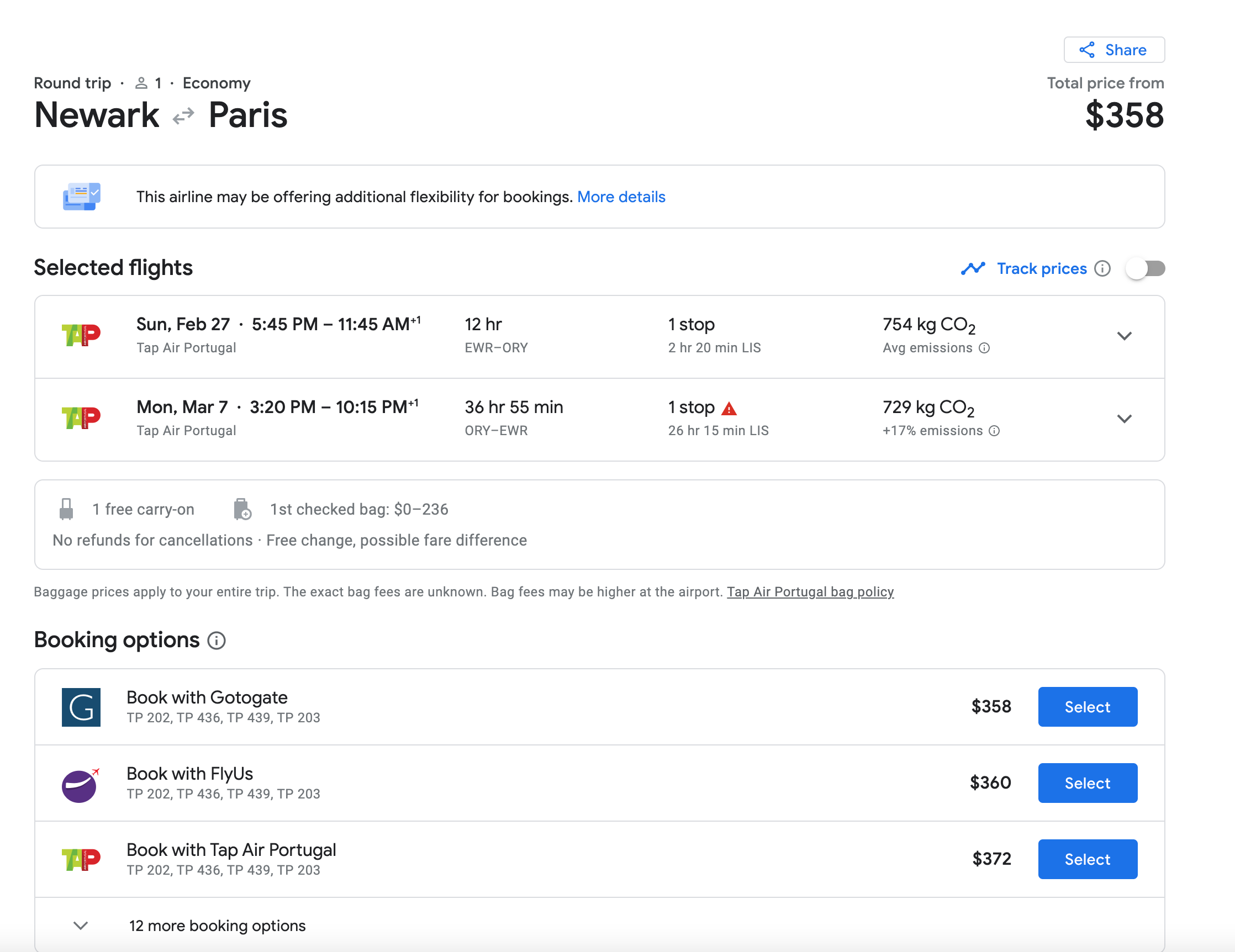The image size is (1235, 952).
Task: Enable the Track prices toggle
Action: tap(1145, 268)
